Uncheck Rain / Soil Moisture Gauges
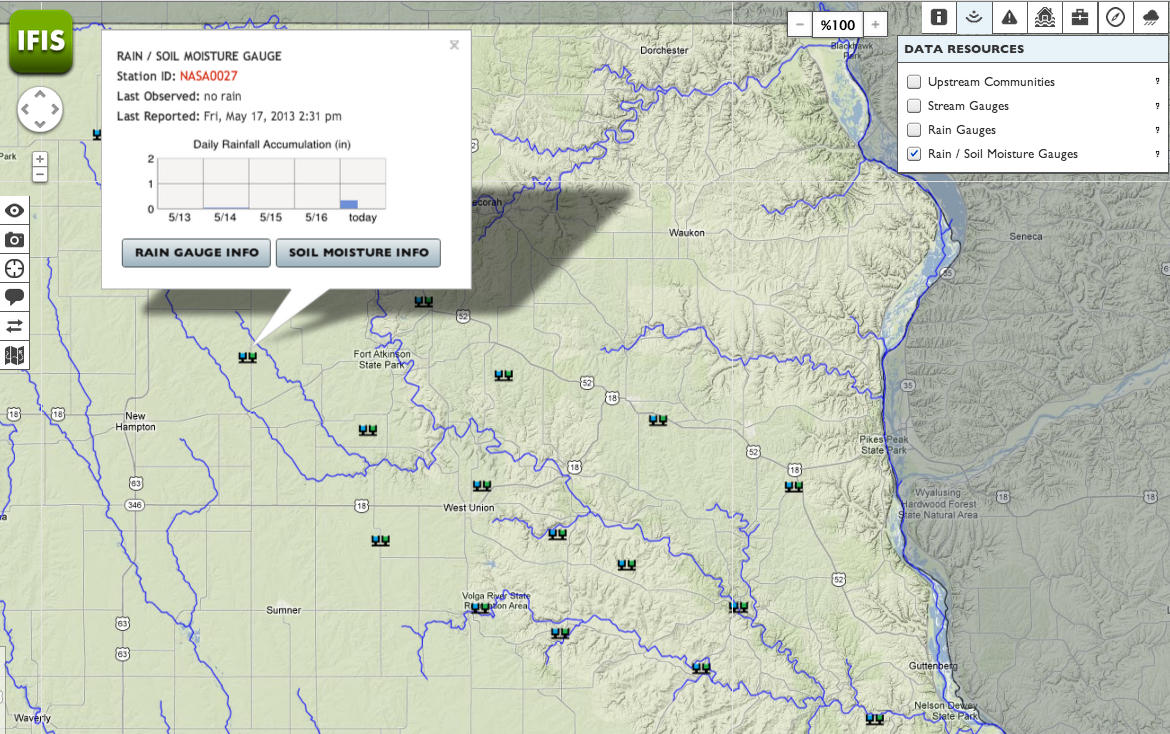 point(913,154)
